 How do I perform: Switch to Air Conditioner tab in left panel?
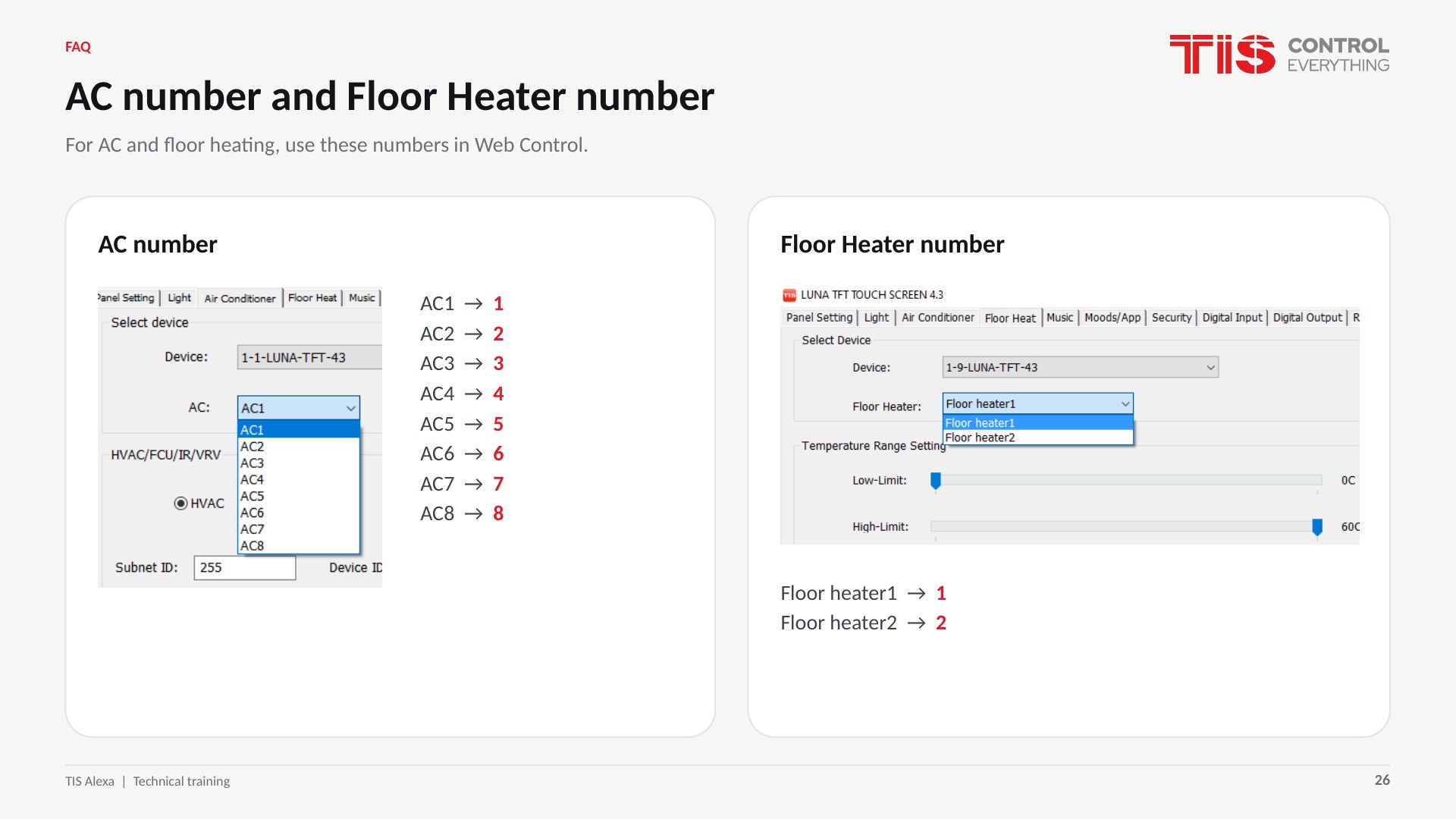[x=240, y=298]
